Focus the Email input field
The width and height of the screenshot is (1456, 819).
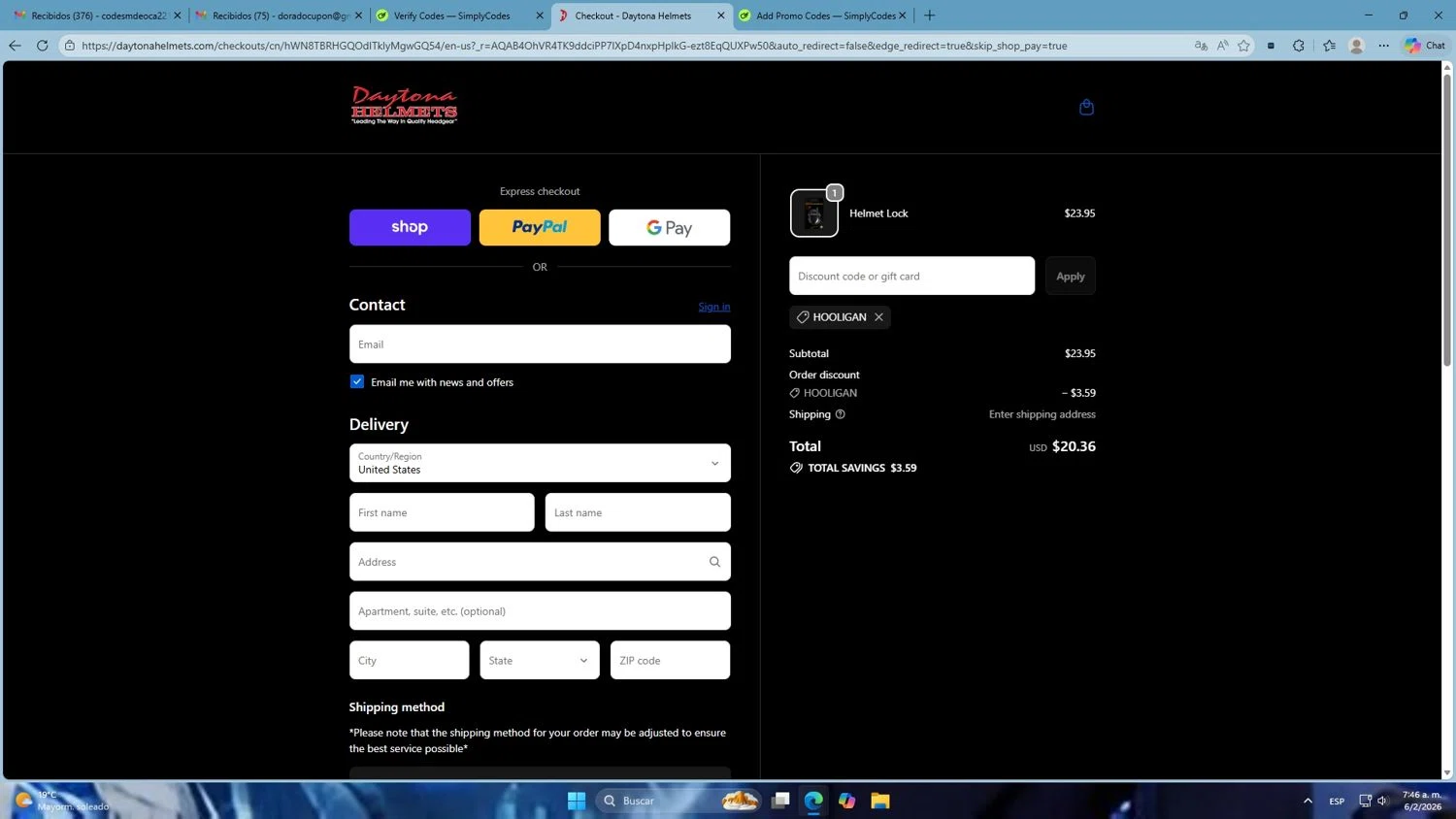click(x=540, y=344)
